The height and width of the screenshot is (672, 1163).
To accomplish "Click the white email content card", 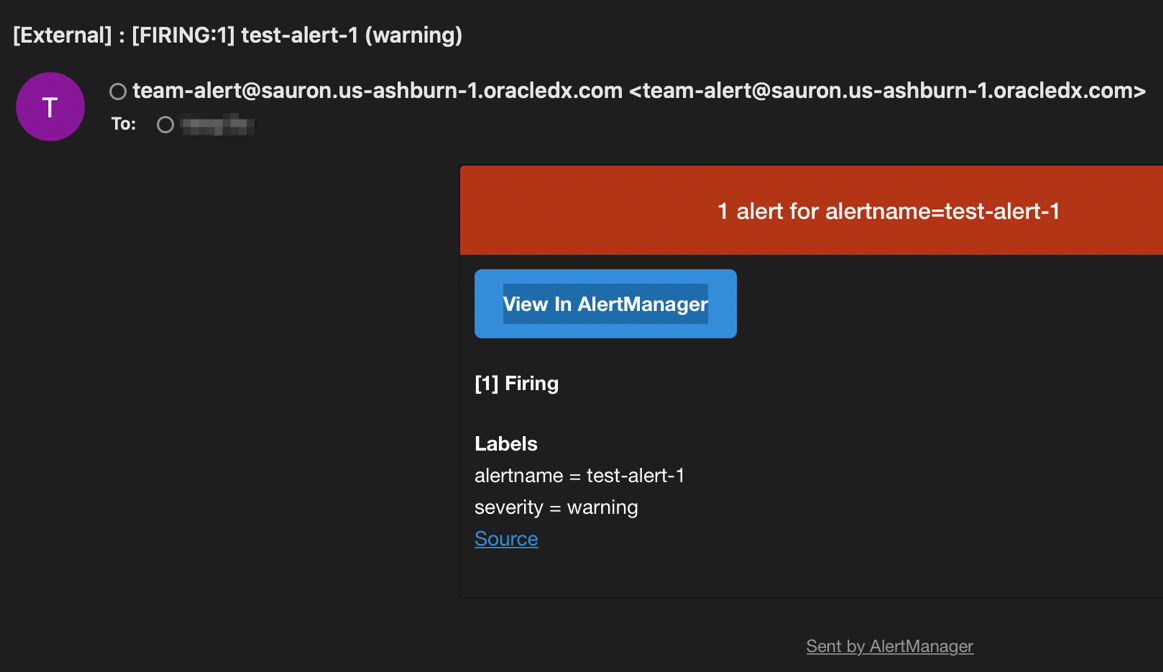I will pos(810,420).
